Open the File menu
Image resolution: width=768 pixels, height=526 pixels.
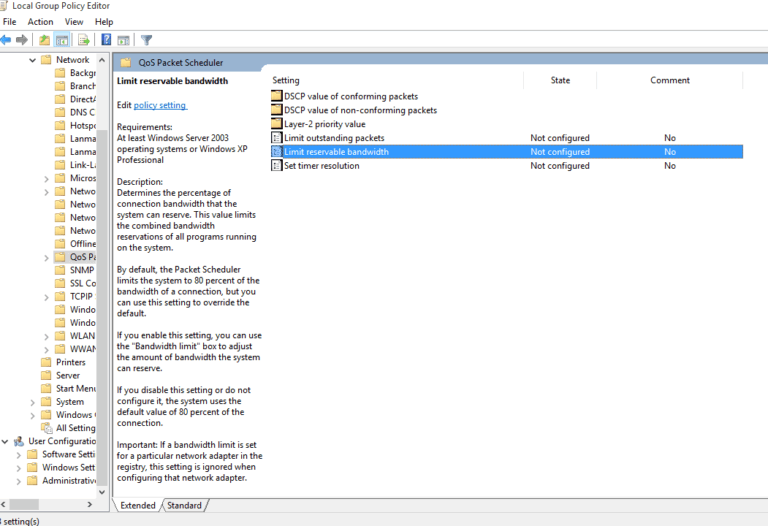point(9,22)
